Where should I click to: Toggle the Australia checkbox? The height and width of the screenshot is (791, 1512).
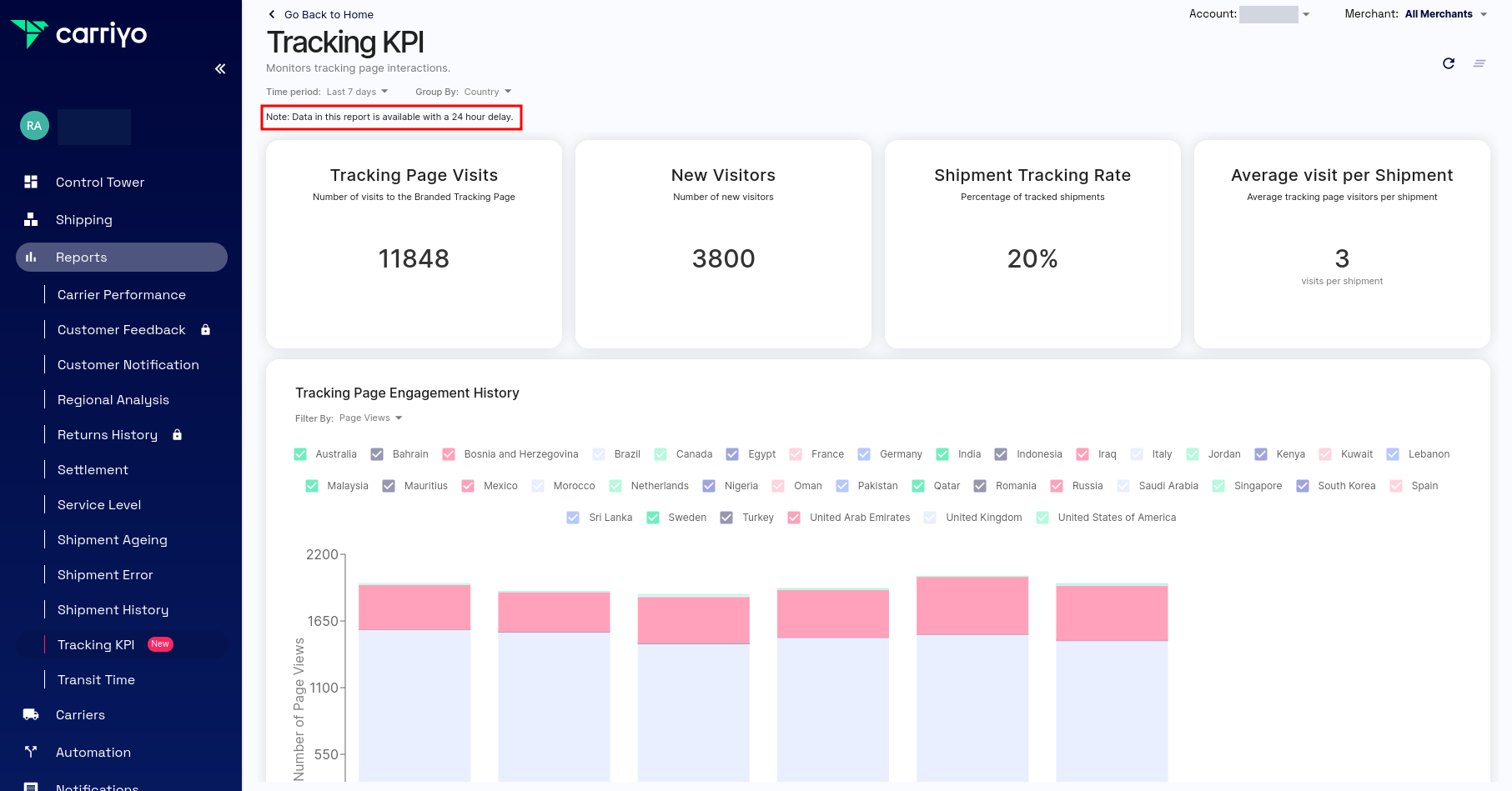[300, 454]
